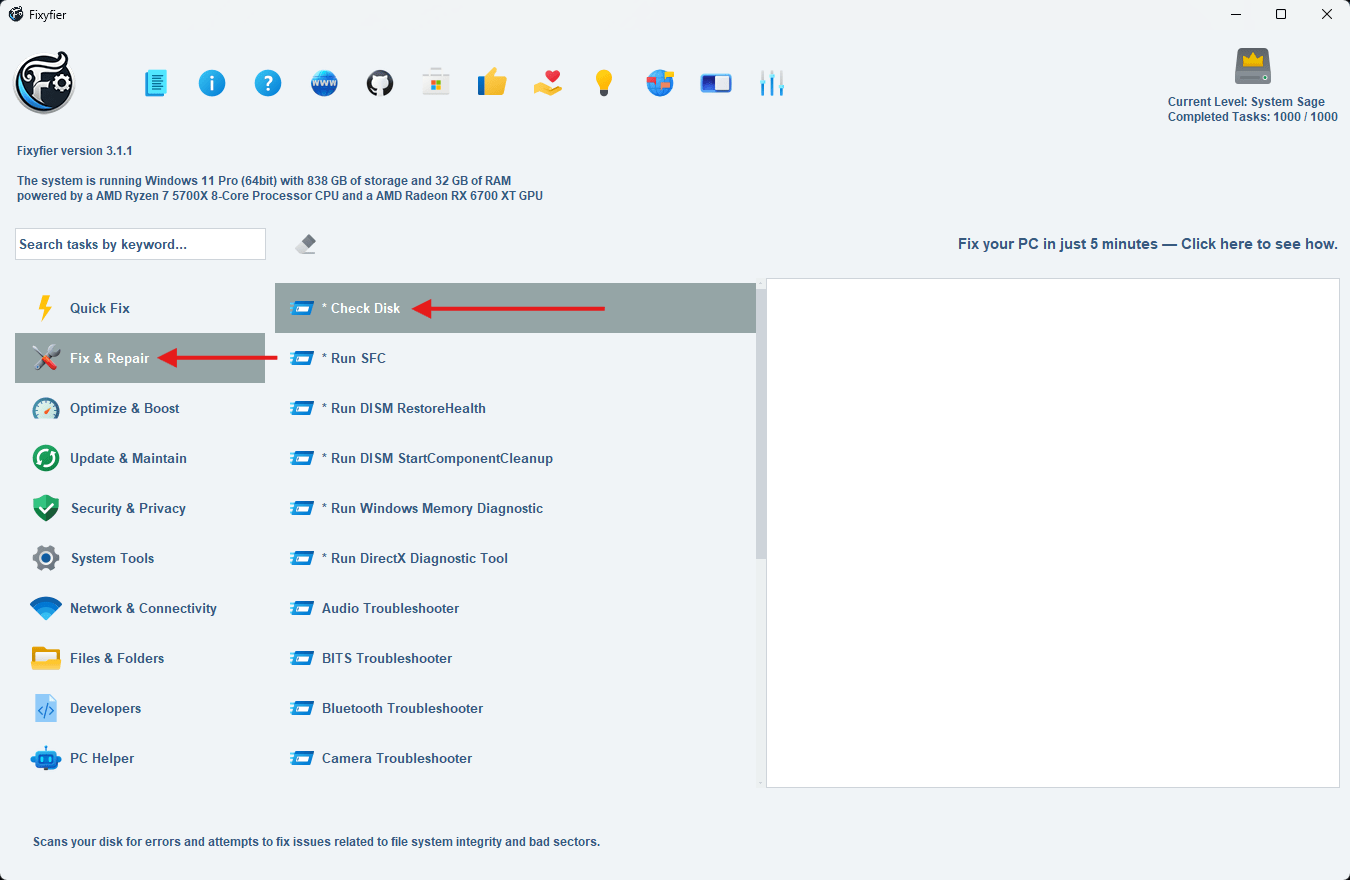Select the Camera Troubleshooter task
Screen dimensions: 1350x880
[515, 758]
